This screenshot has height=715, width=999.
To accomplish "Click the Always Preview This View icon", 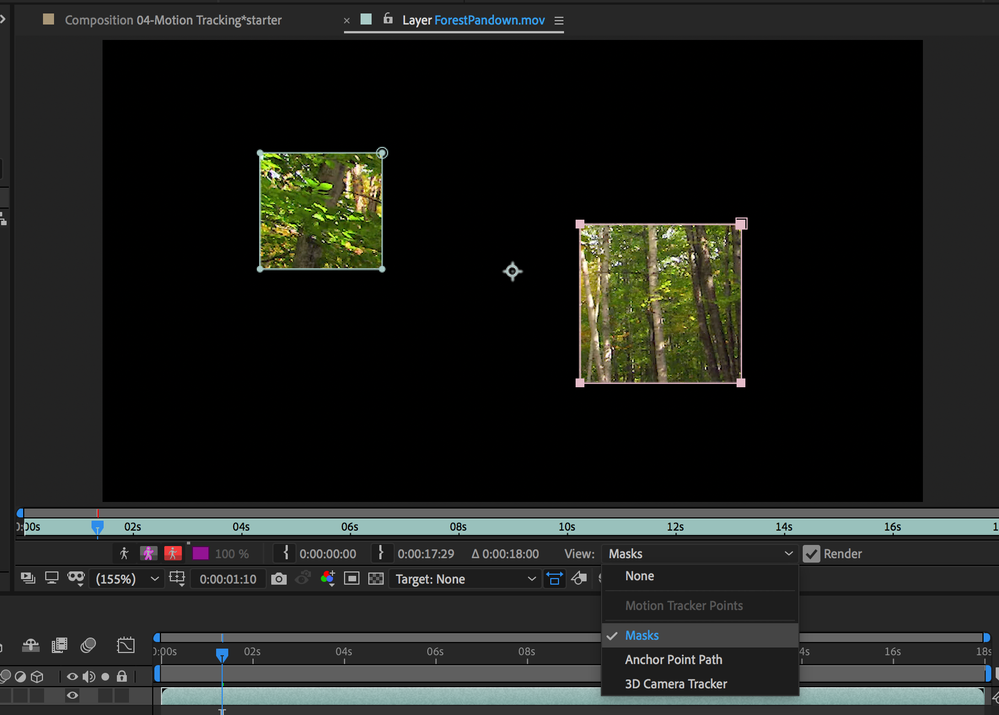I will coord(27,578).
